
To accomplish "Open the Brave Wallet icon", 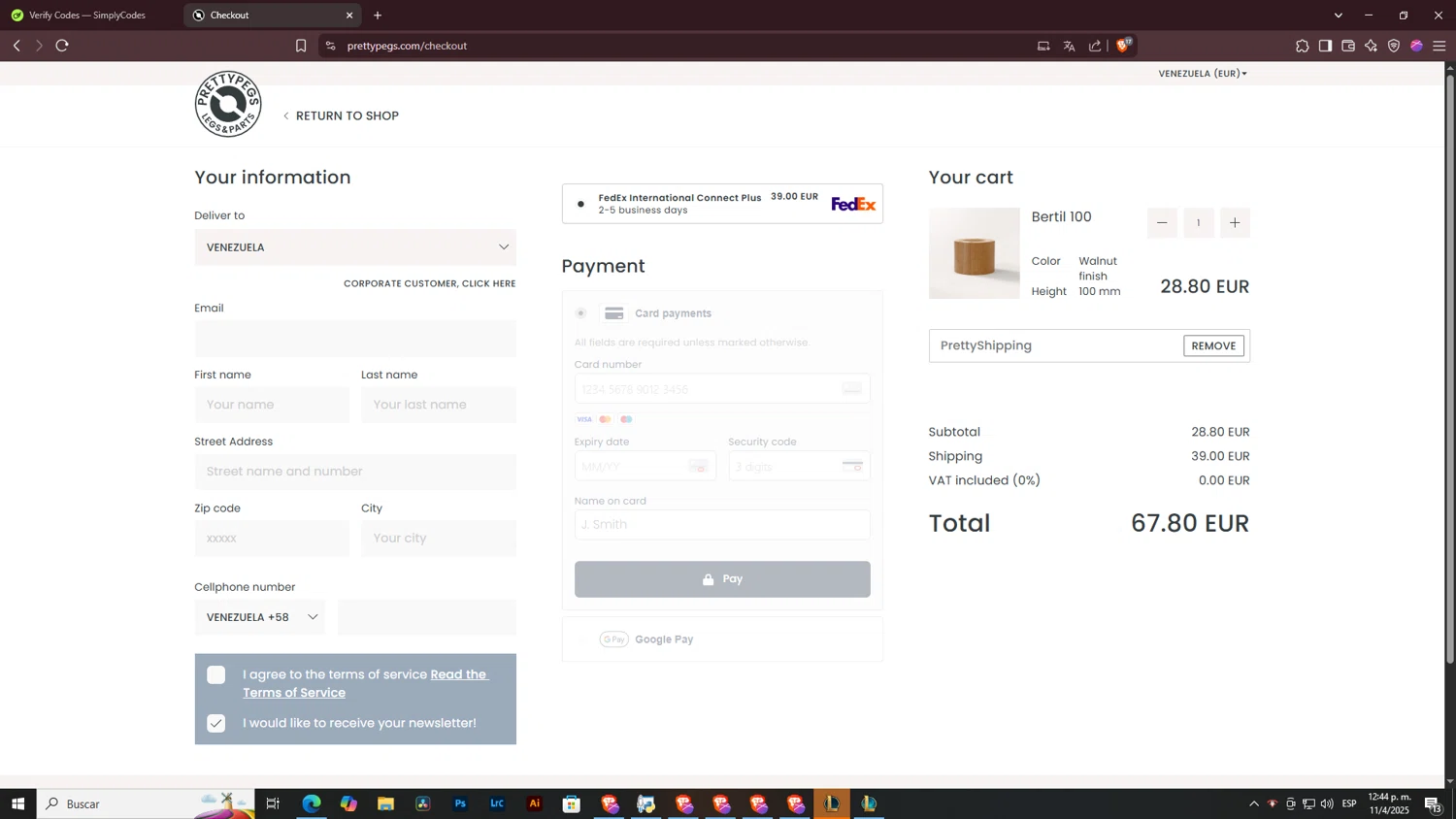I will pos(1348,46).
